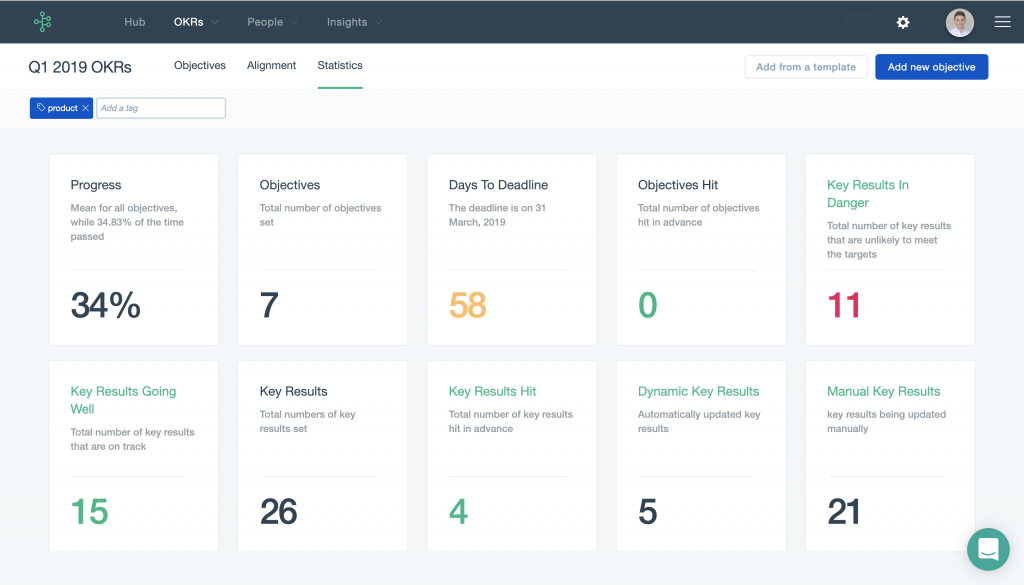This screenshot has width=1024, height=585.
Task: Expand the Insights dropdown chevron
Action: pos(378,22)
